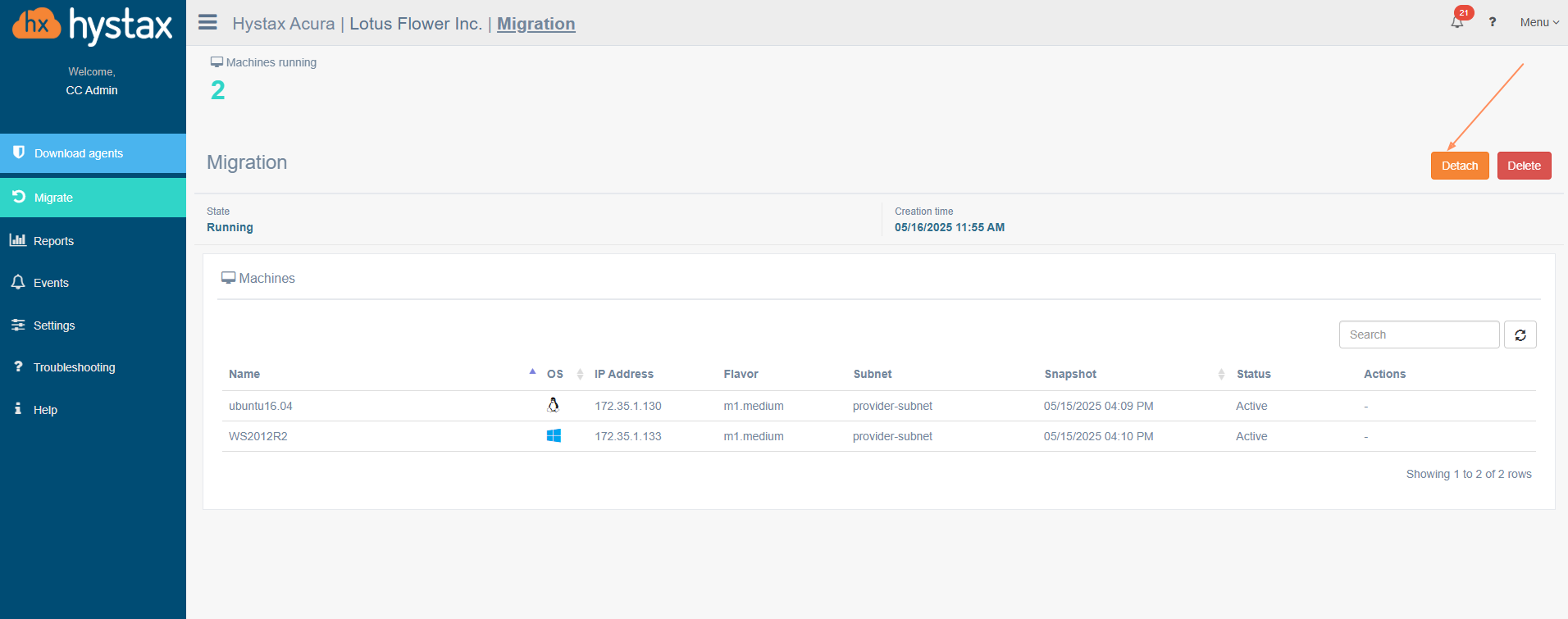Viewport: 1568px width, 619px height.
Task: Click the Settings sliders icon
Action: coord(18,325)
